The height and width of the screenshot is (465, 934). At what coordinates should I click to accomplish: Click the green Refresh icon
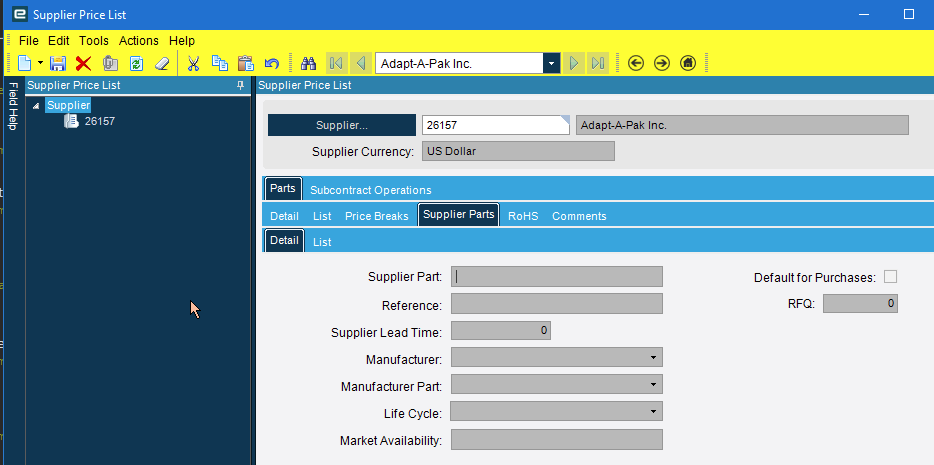tap(136, 63)
